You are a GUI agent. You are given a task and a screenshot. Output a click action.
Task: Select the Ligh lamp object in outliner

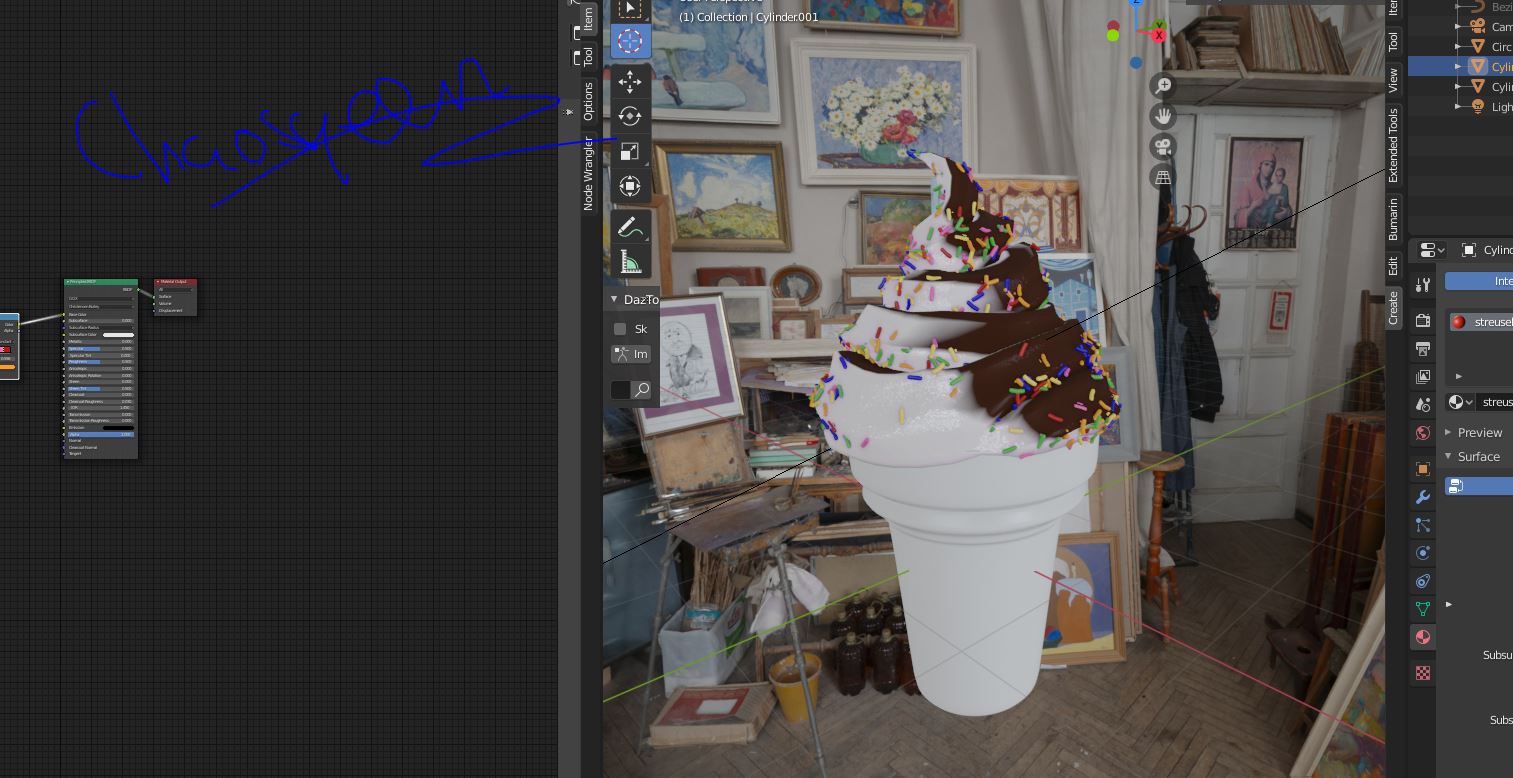coord(1478,106)
